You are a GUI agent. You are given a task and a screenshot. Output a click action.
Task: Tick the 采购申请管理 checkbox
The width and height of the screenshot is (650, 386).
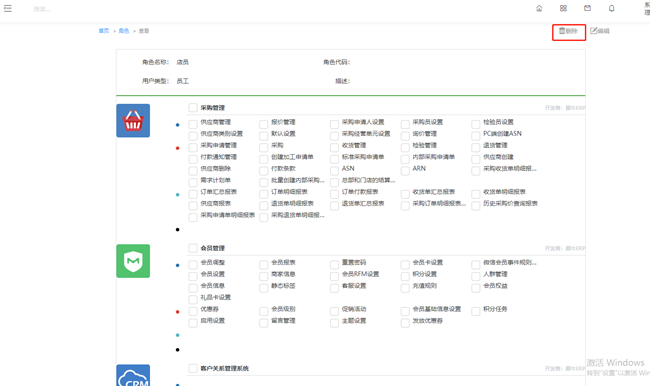pyautogui.click(x=193, y=147)
